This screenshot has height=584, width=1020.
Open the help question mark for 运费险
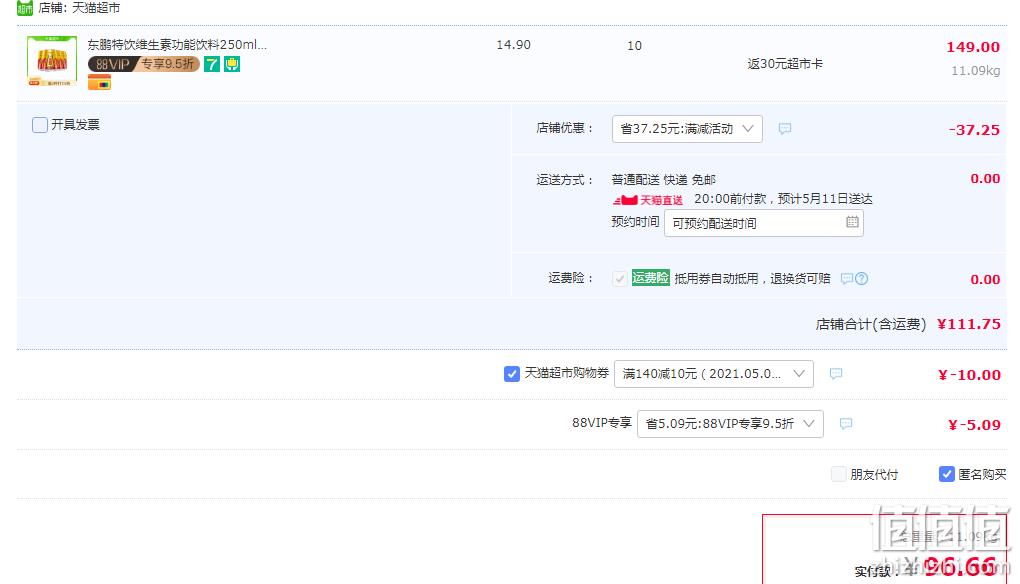tap(861, 278)
